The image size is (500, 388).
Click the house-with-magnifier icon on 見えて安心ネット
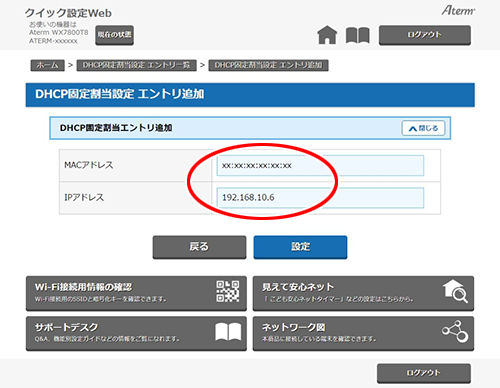pyautogui.click(x=455, y=291)
